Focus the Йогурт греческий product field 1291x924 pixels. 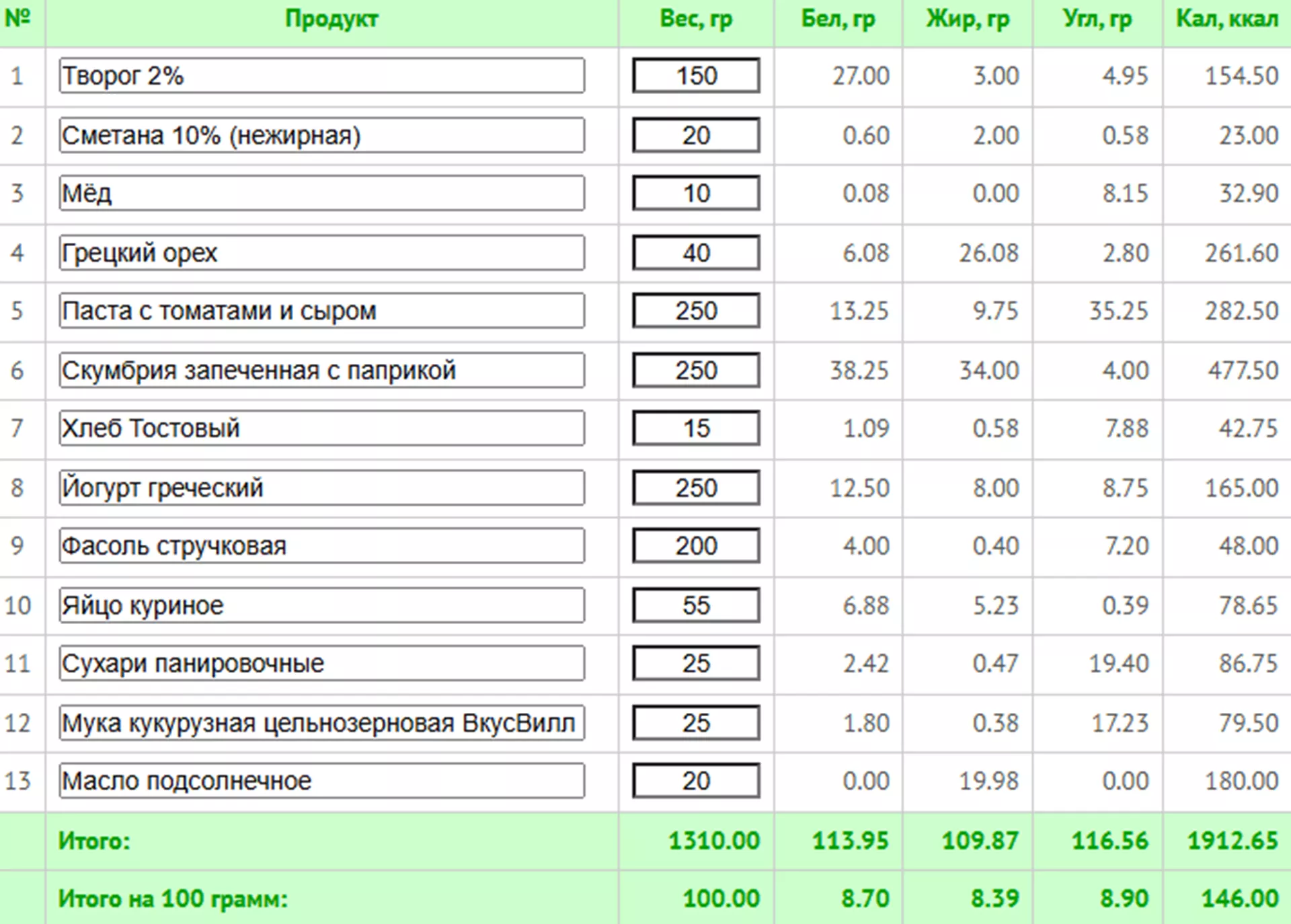tap(321, 488)
